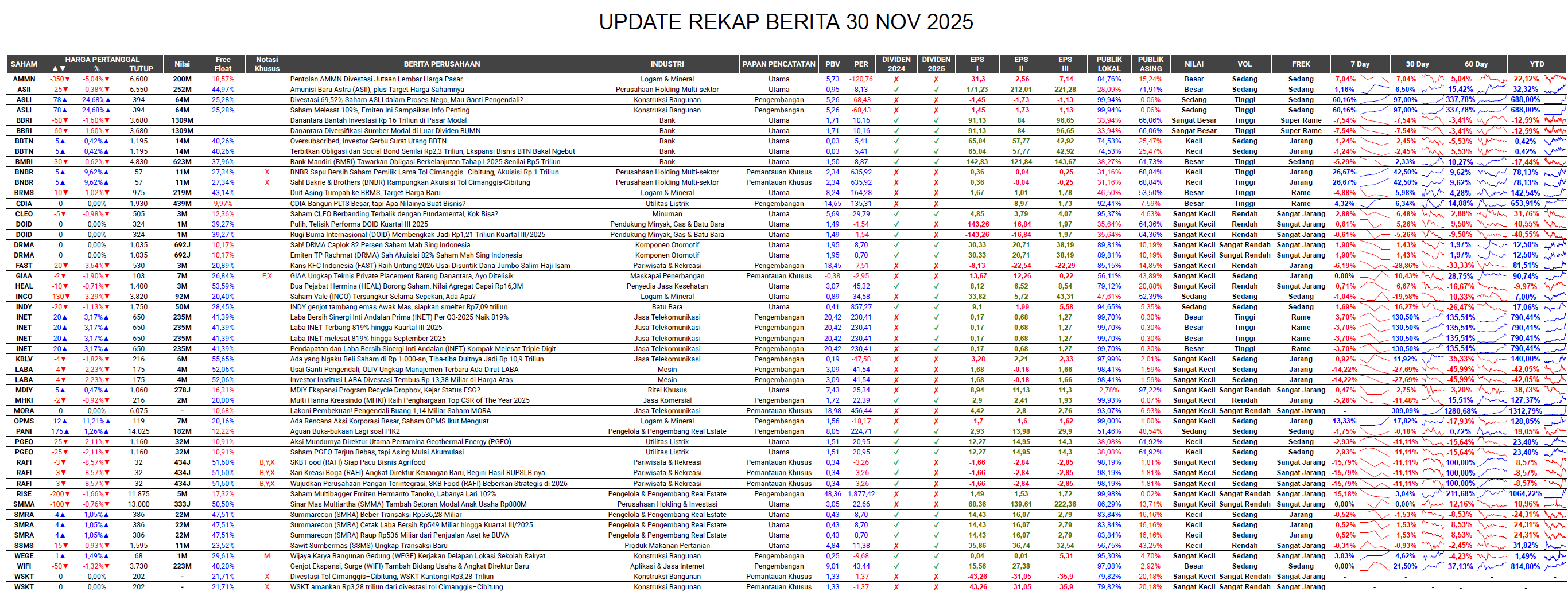Viewport: 1568px width, 595px height.
Task: Click the Dividen 2024 cross mark for BRMS
Action: 896,193
